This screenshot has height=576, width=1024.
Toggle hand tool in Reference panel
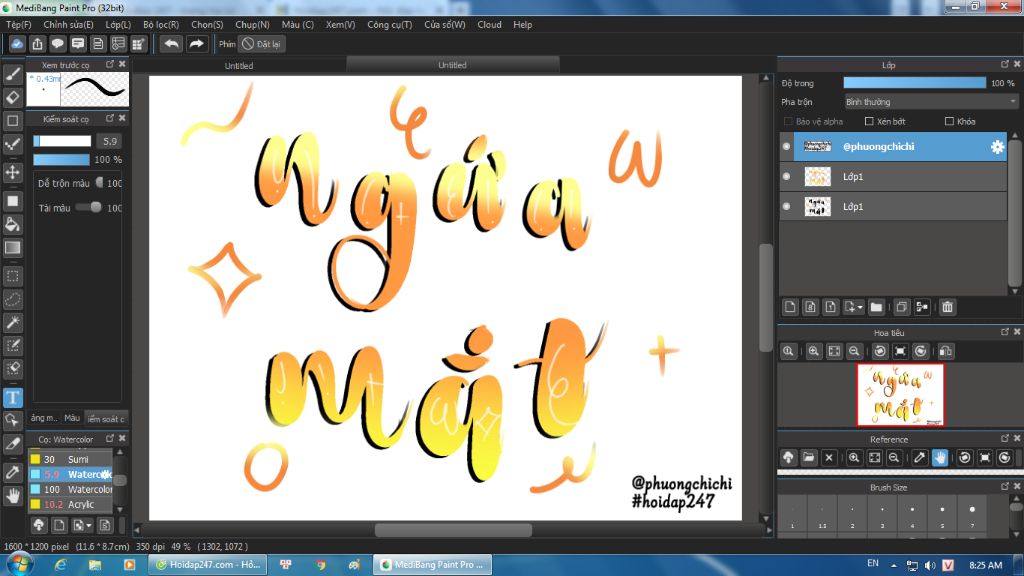click(x=940, y=458)
